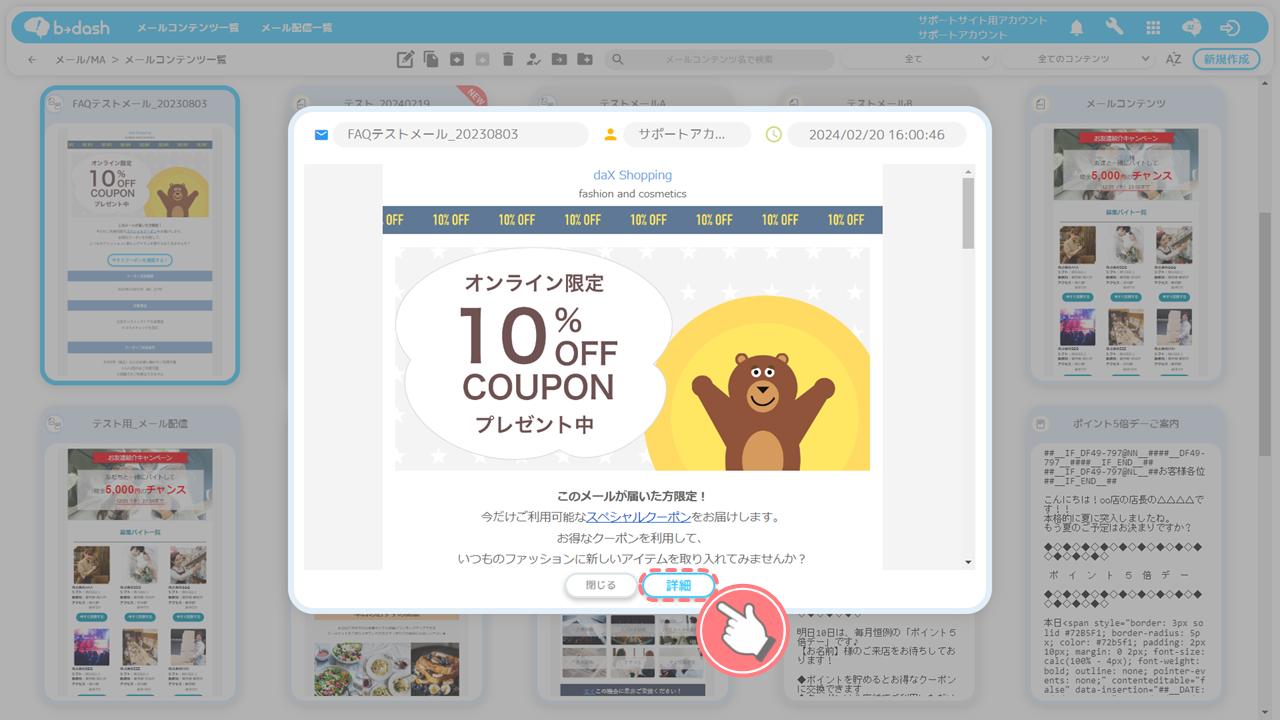
Task: Click the preview scrollbar down arrow
Action: 968,562
